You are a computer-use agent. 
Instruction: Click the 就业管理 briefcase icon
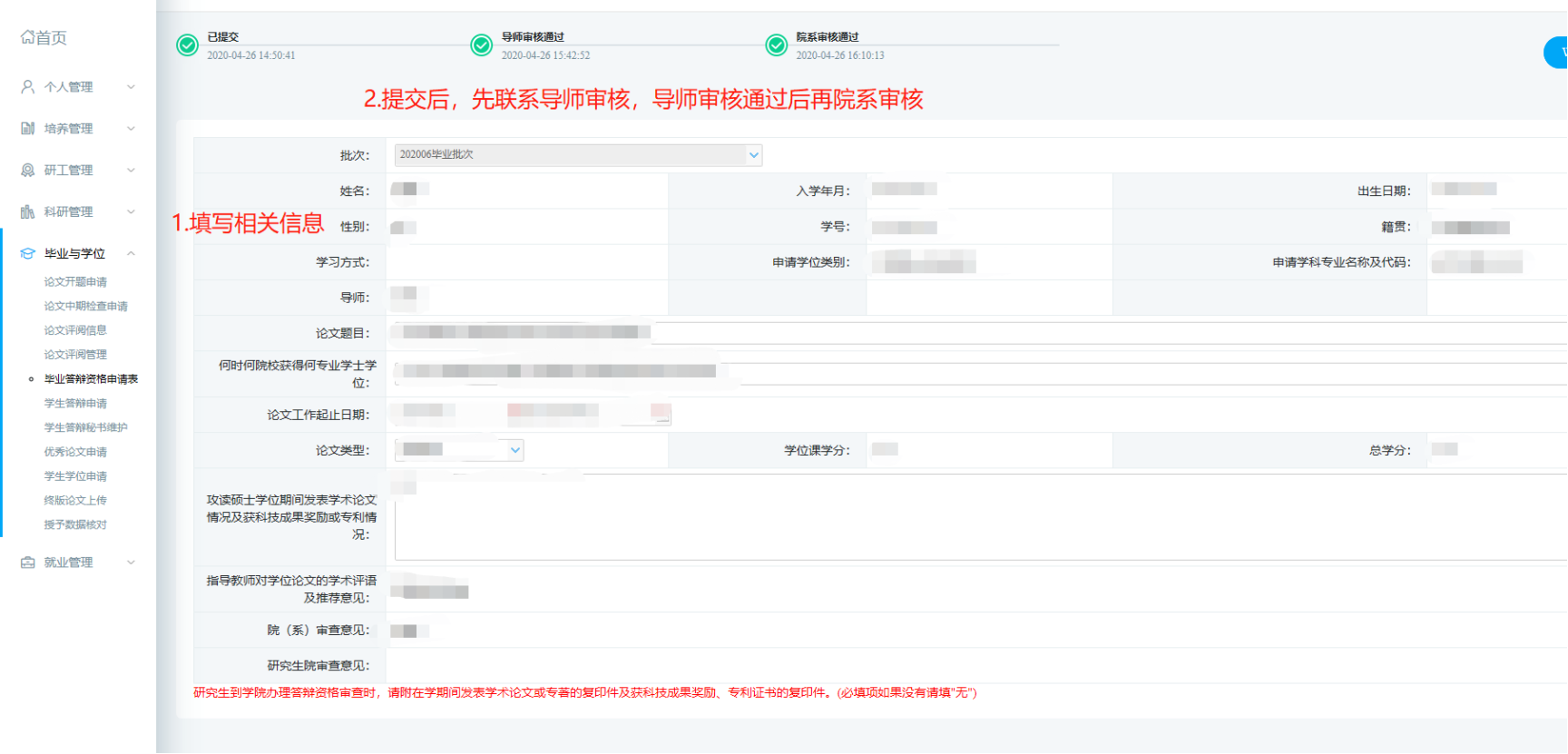click(28, 563)
